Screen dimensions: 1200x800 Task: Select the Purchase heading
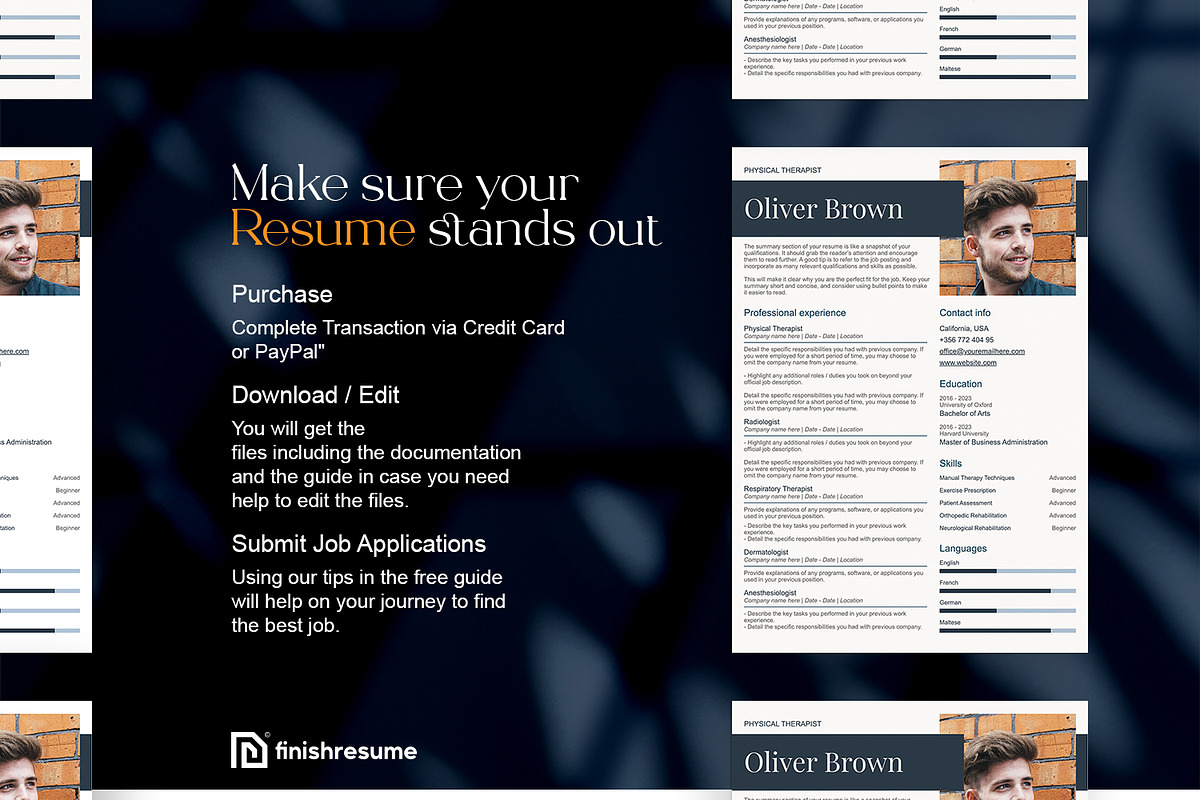(282, 294)
